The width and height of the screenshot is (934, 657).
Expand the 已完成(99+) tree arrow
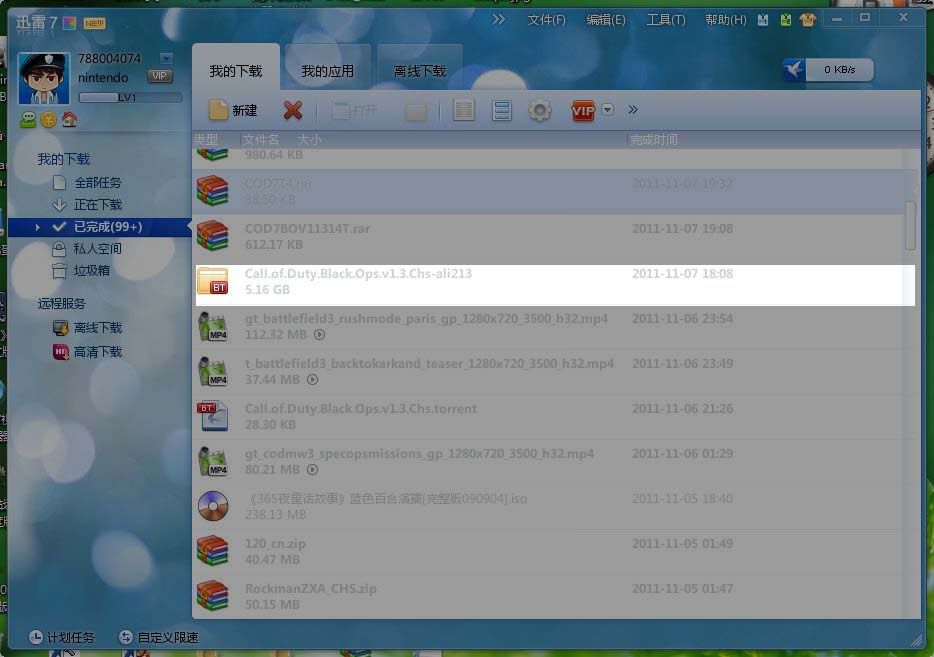click(38, 227)
